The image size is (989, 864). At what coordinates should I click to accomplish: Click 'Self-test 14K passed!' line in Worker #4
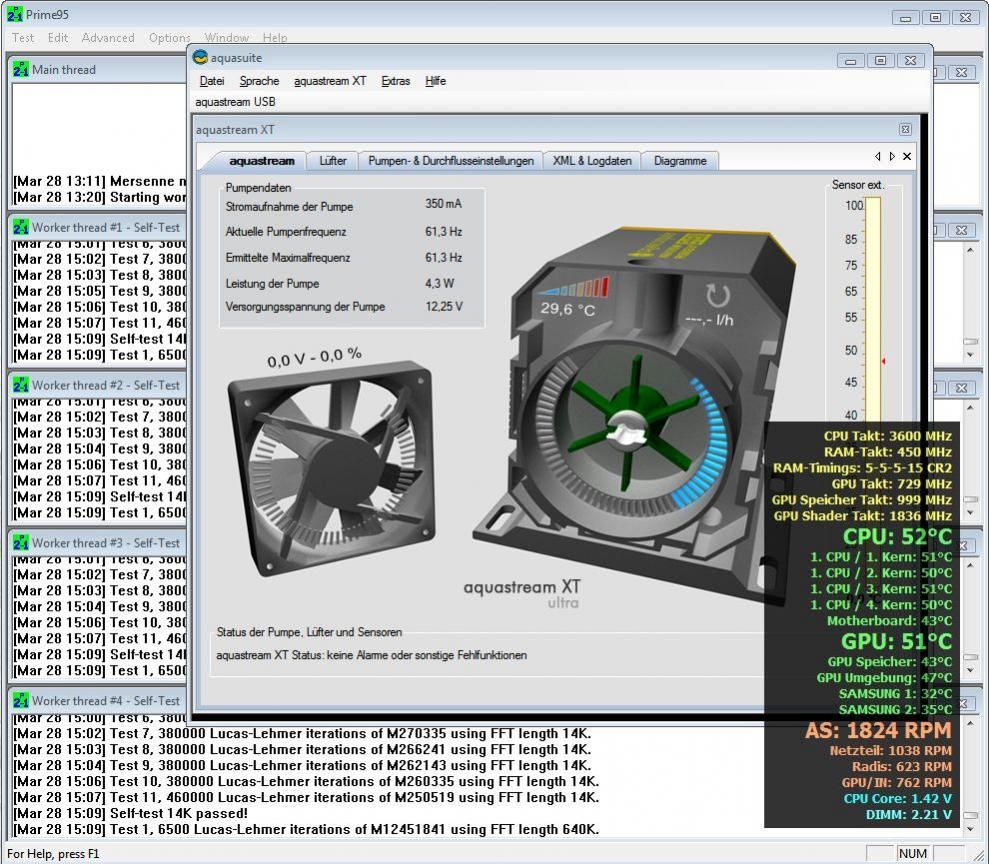click(x=131, y=813)
